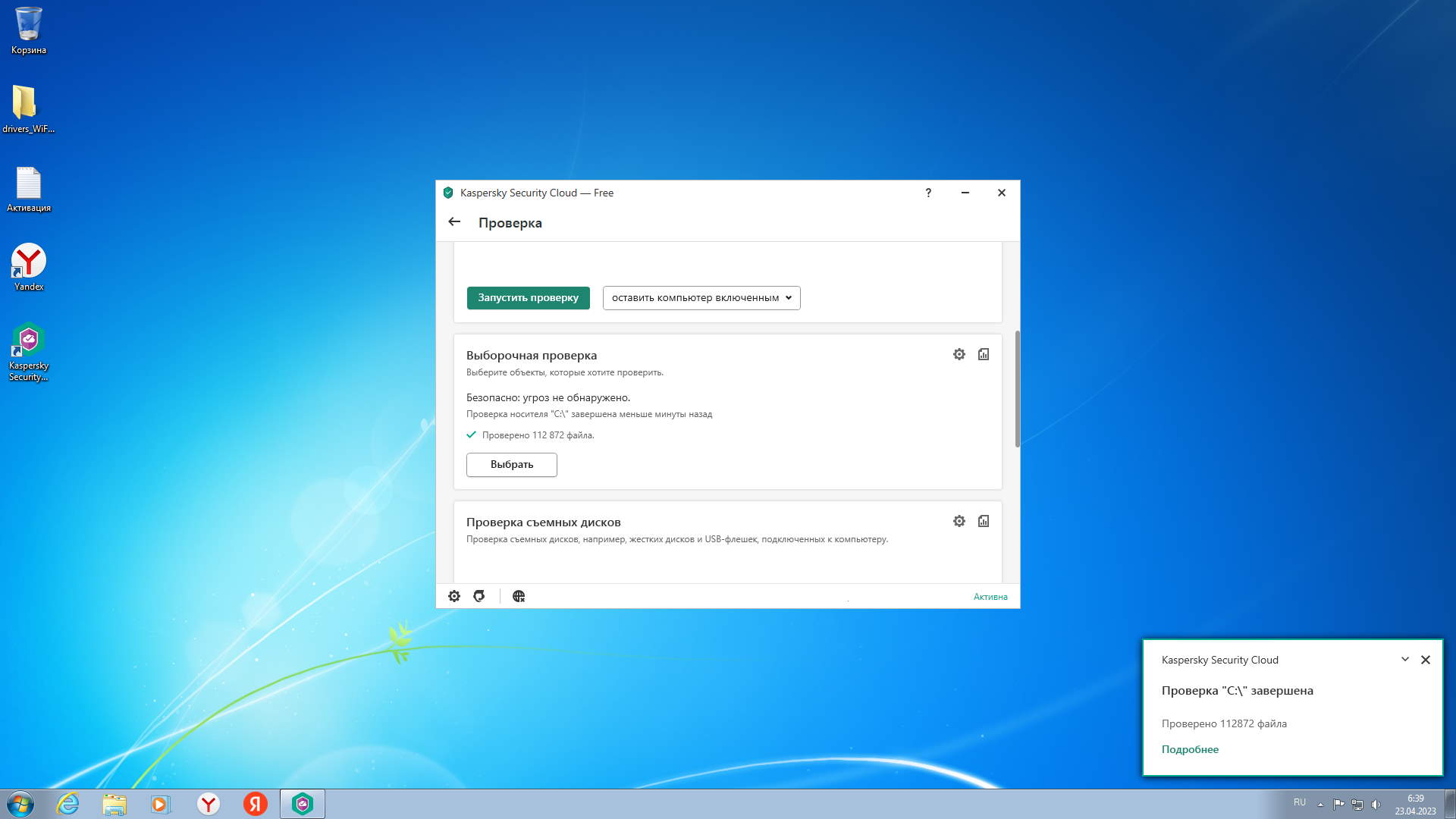Click the support headset icon in bottom bar

point(479,596)
